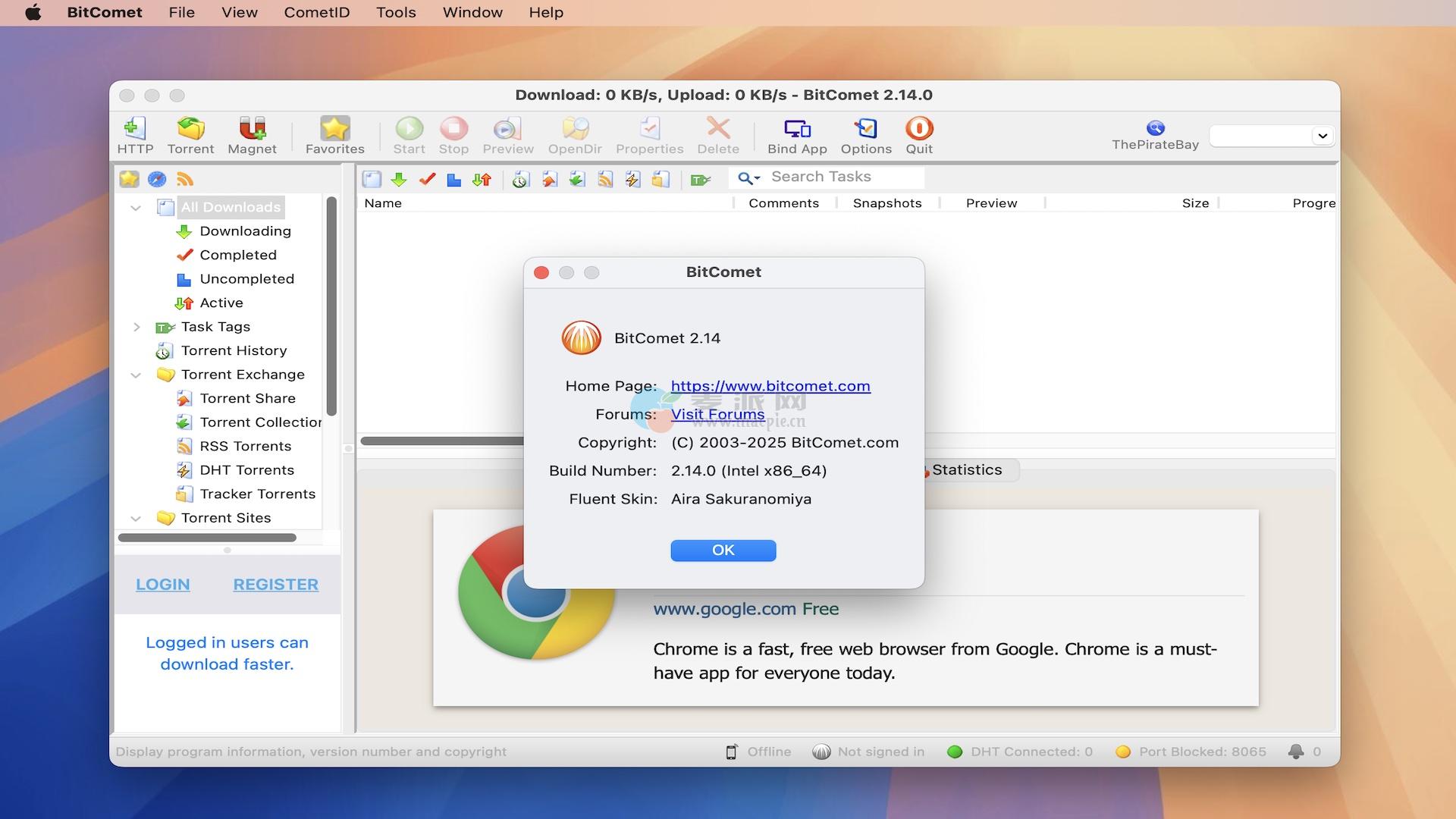The image size is (1456, 819).
Task: Select Tracker Torrents tree item
Action: pyautogui.click(x=257, y=494)
